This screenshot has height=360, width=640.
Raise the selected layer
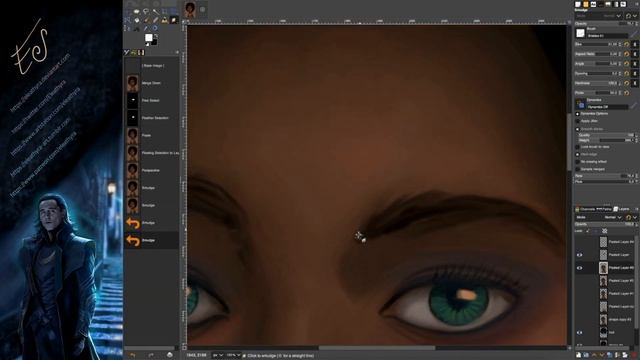(x=594, y=355)
